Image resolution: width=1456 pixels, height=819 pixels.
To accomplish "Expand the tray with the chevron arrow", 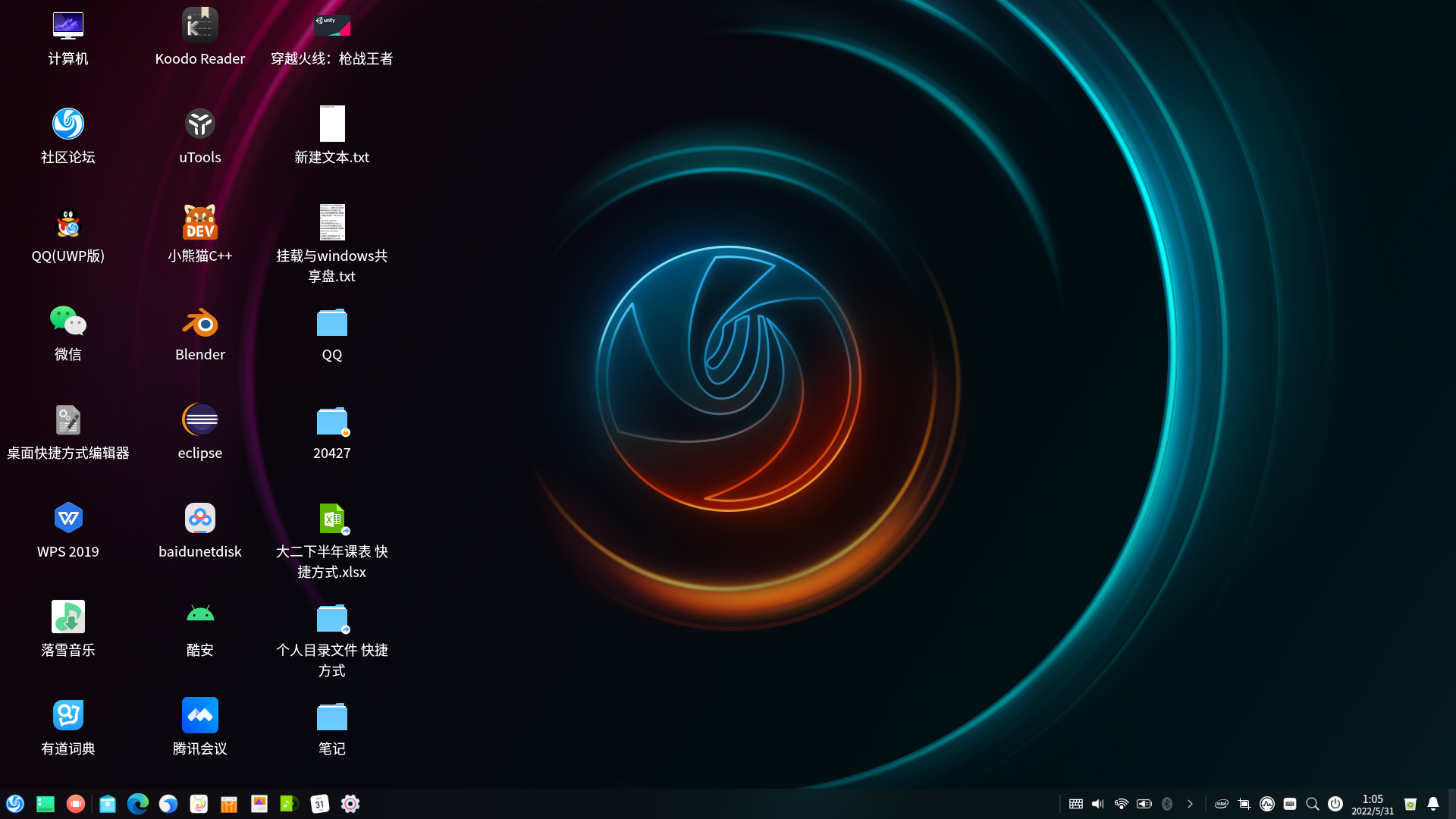I will pyautogui.click(x=1190, y=804).
